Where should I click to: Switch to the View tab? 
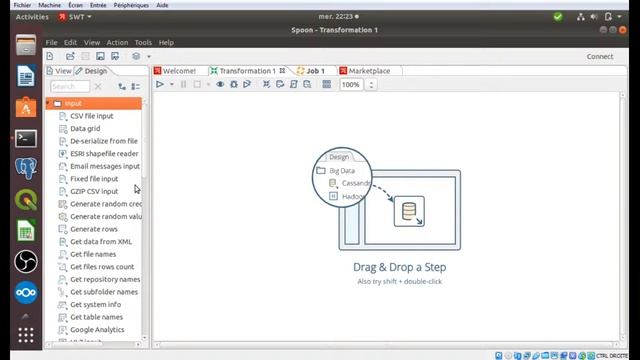pos(59,71)
